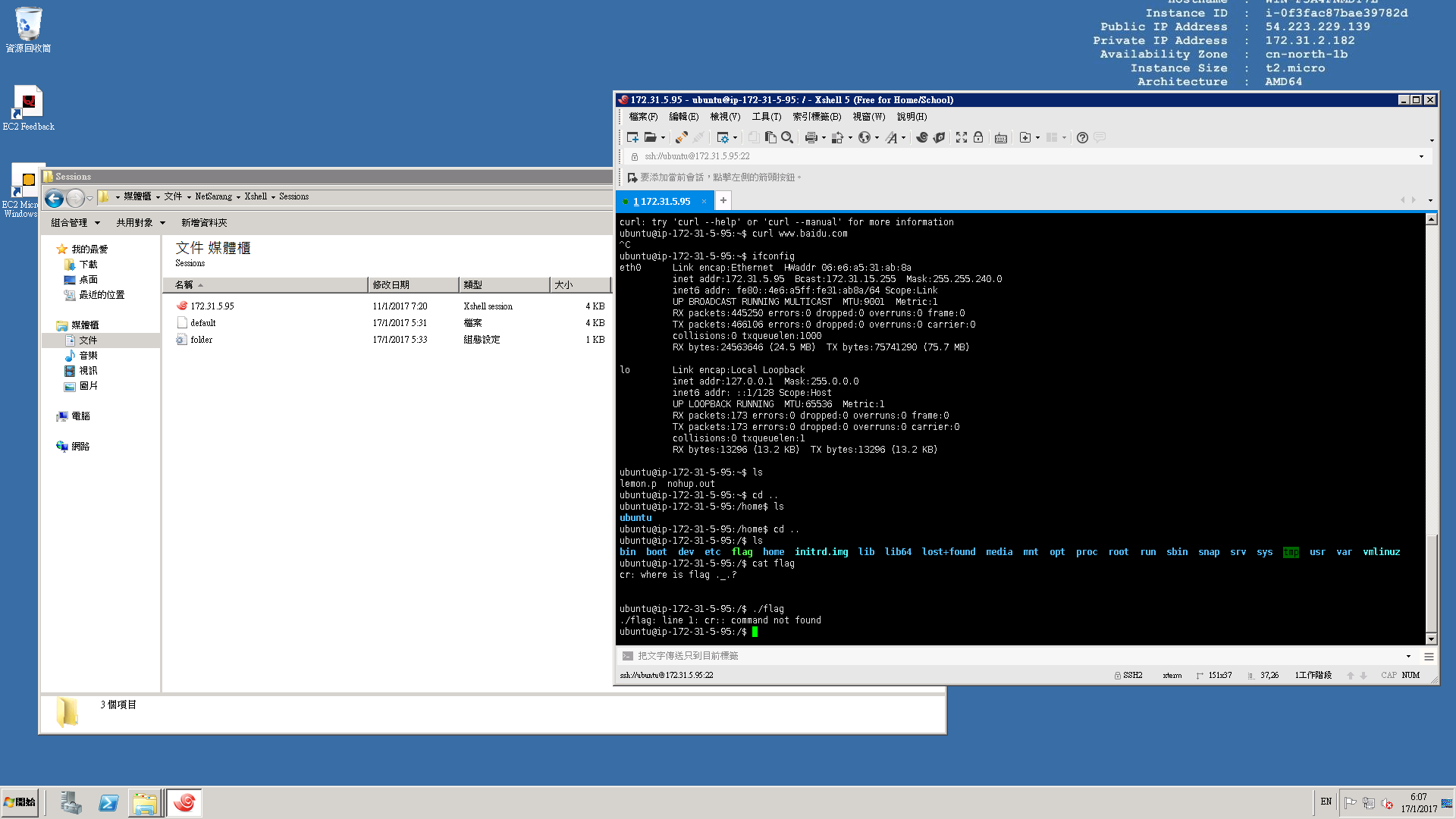This screenshot has height=819, width=1456.
Task: Expand 共用對象 dropdown in Sessions window
Action: point(162,223)
